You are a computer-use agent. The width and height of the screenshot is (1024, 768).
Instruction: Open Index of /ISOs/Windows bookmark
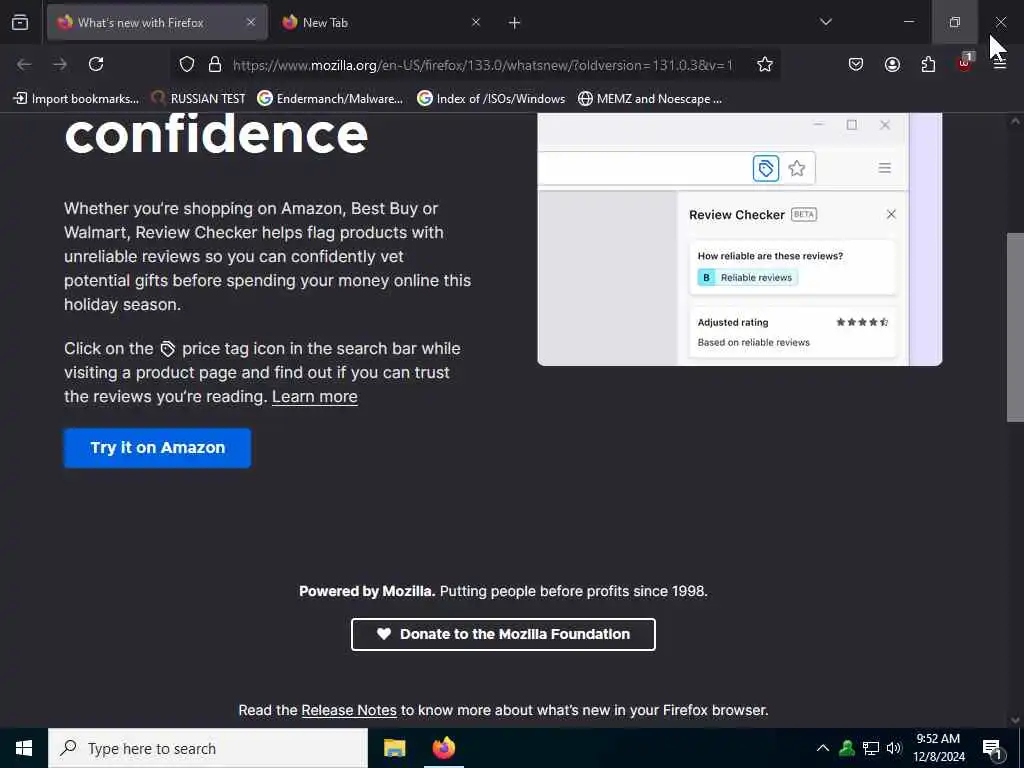pos(491,99)
